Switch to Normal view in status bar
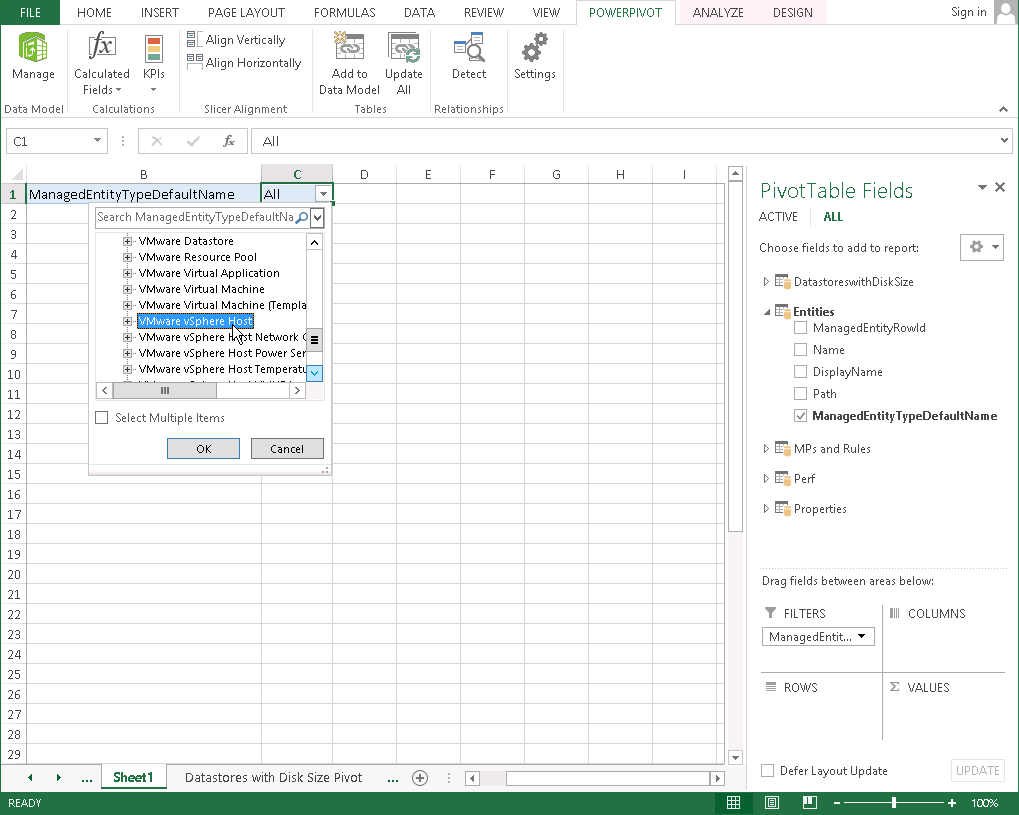 pos(734,803)
